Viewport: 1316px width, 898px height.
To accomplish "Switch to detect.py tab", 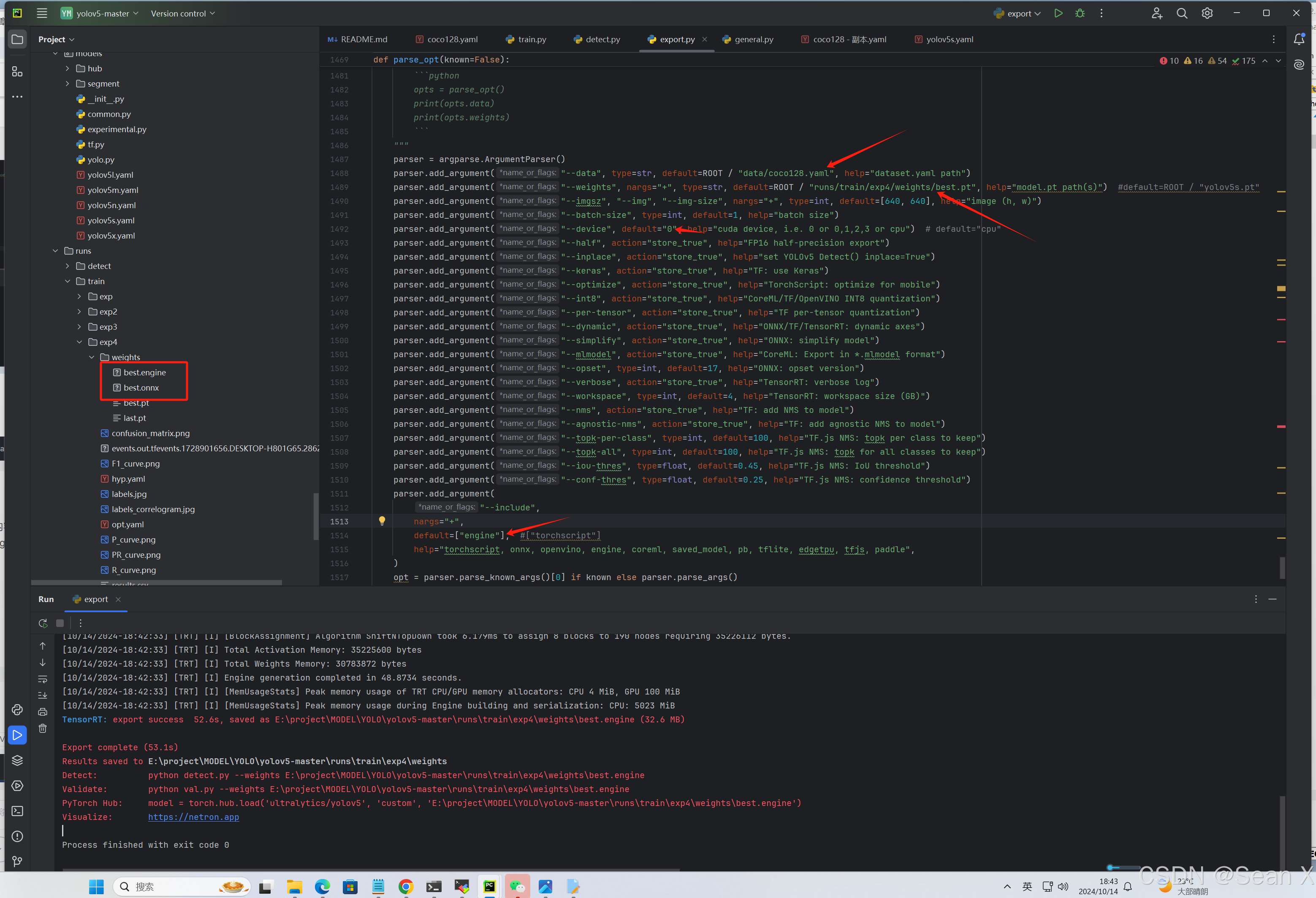I will pyautogui.click(x=597, y=39).
